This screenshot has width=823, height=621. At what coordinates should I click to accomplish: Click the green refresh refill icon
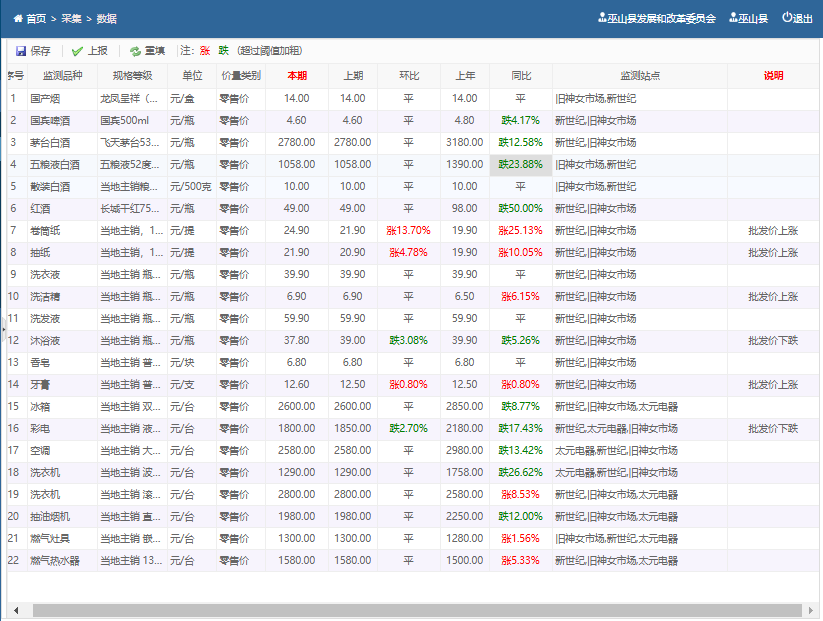pyautogui.click(x=135, y=51)
